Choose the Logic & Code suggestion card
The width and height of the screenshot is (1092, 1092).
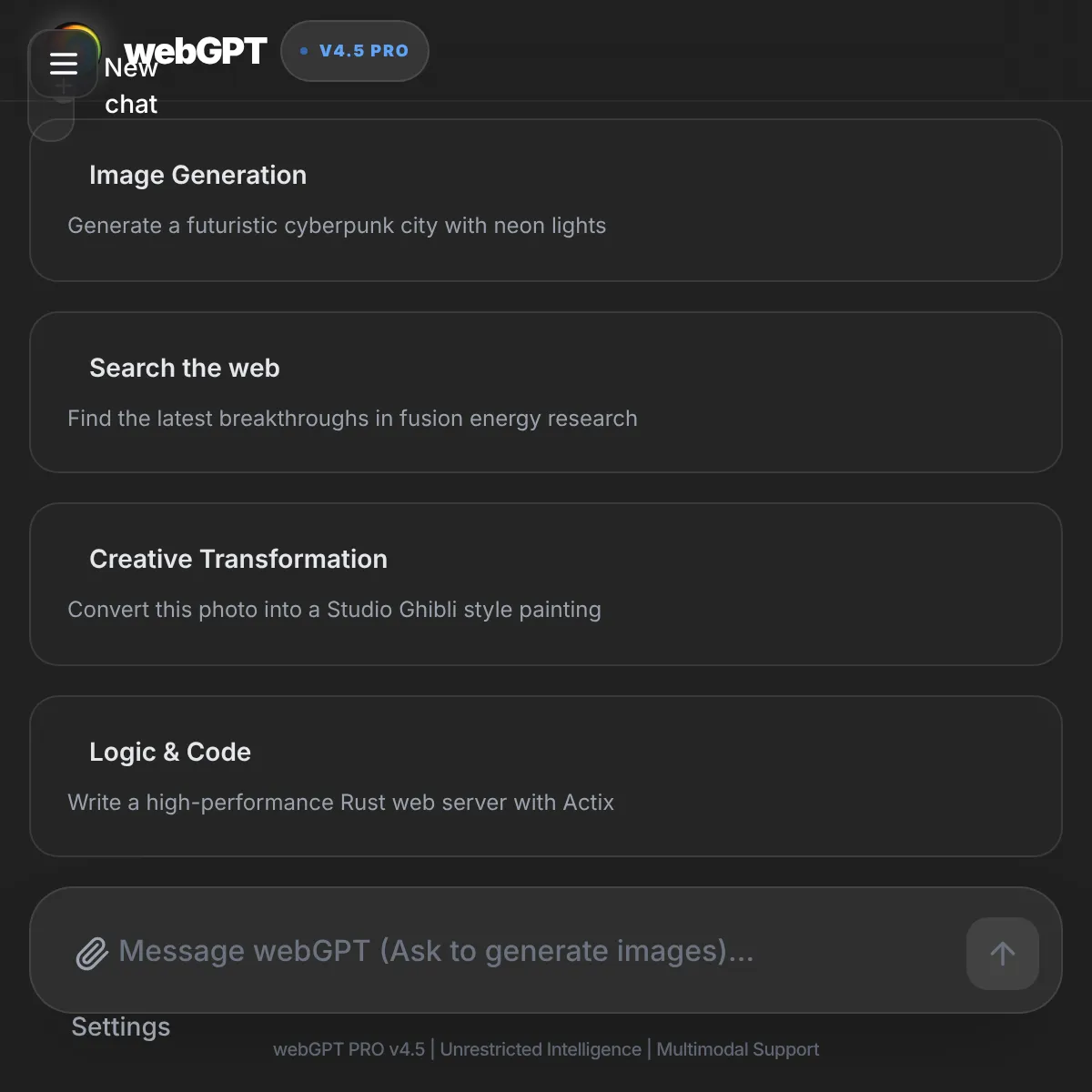(546, 776)
